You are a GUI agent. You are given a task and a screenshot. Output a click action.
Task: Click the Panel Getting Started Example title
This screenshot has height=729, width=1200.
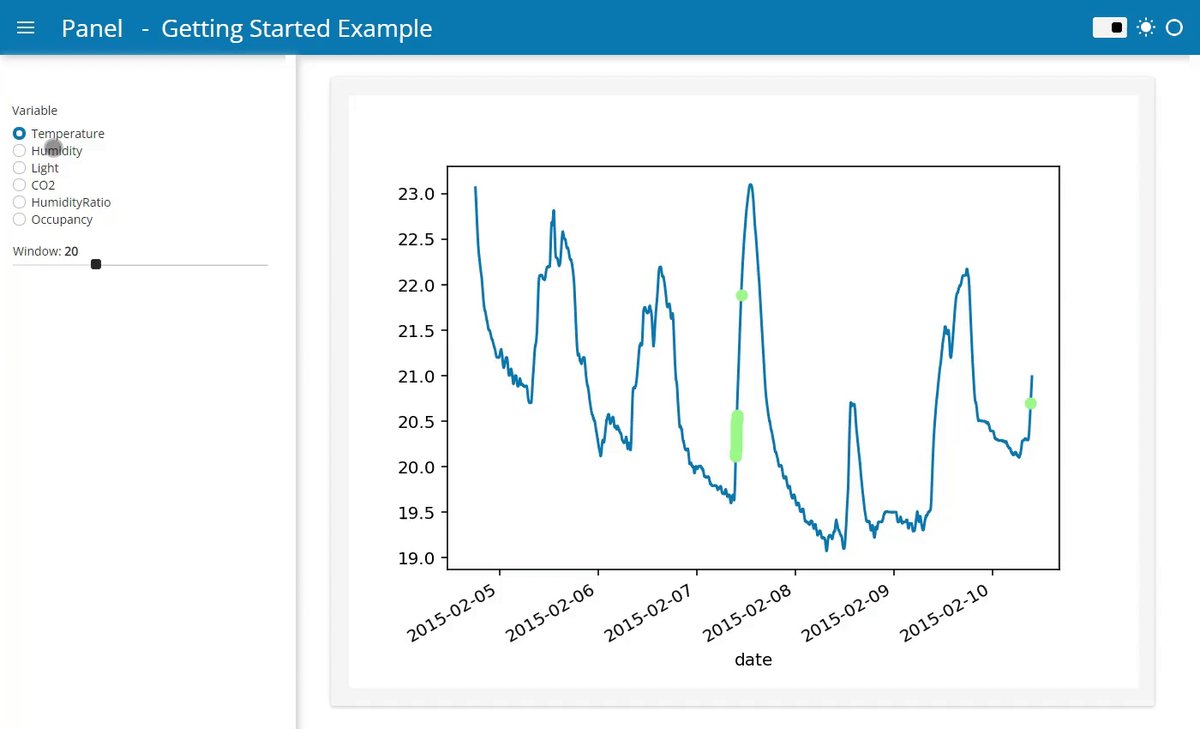point(247,28)
